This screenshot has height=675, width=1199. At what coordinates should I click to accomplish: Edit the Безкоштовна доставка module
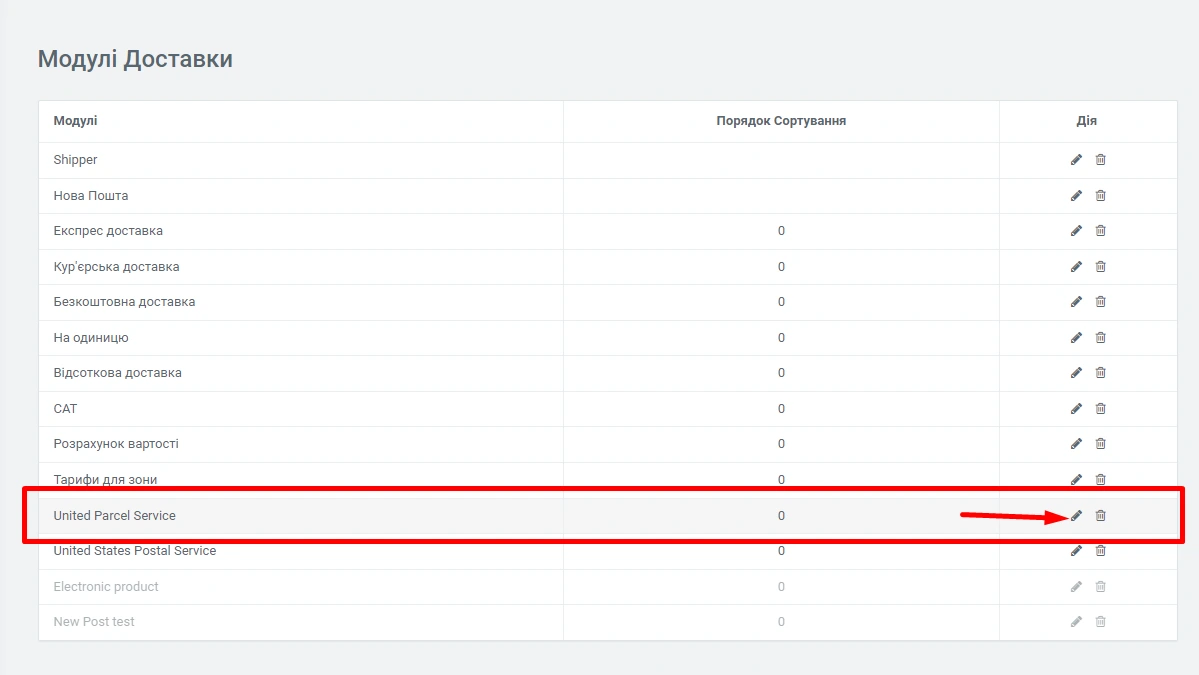(x=1076, y=302)
